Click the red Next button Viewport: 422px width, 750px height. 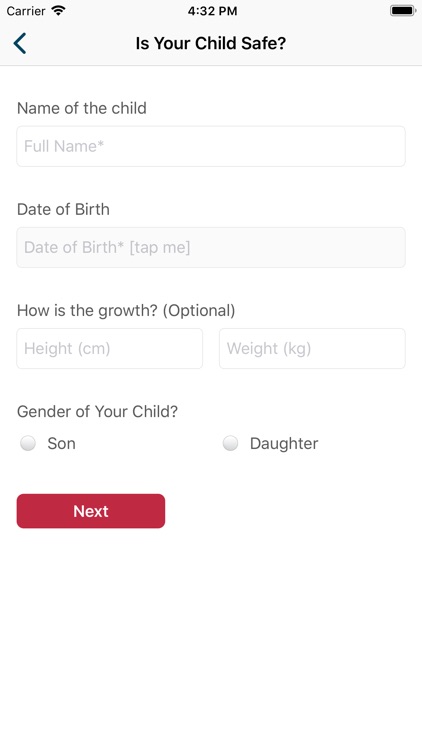[x=91, y=511]
